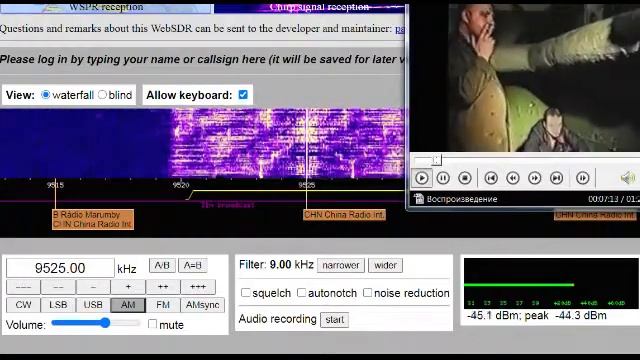640x360 pixels.
Task: Click the video frame in the media player
Action: tap(544, 78)
